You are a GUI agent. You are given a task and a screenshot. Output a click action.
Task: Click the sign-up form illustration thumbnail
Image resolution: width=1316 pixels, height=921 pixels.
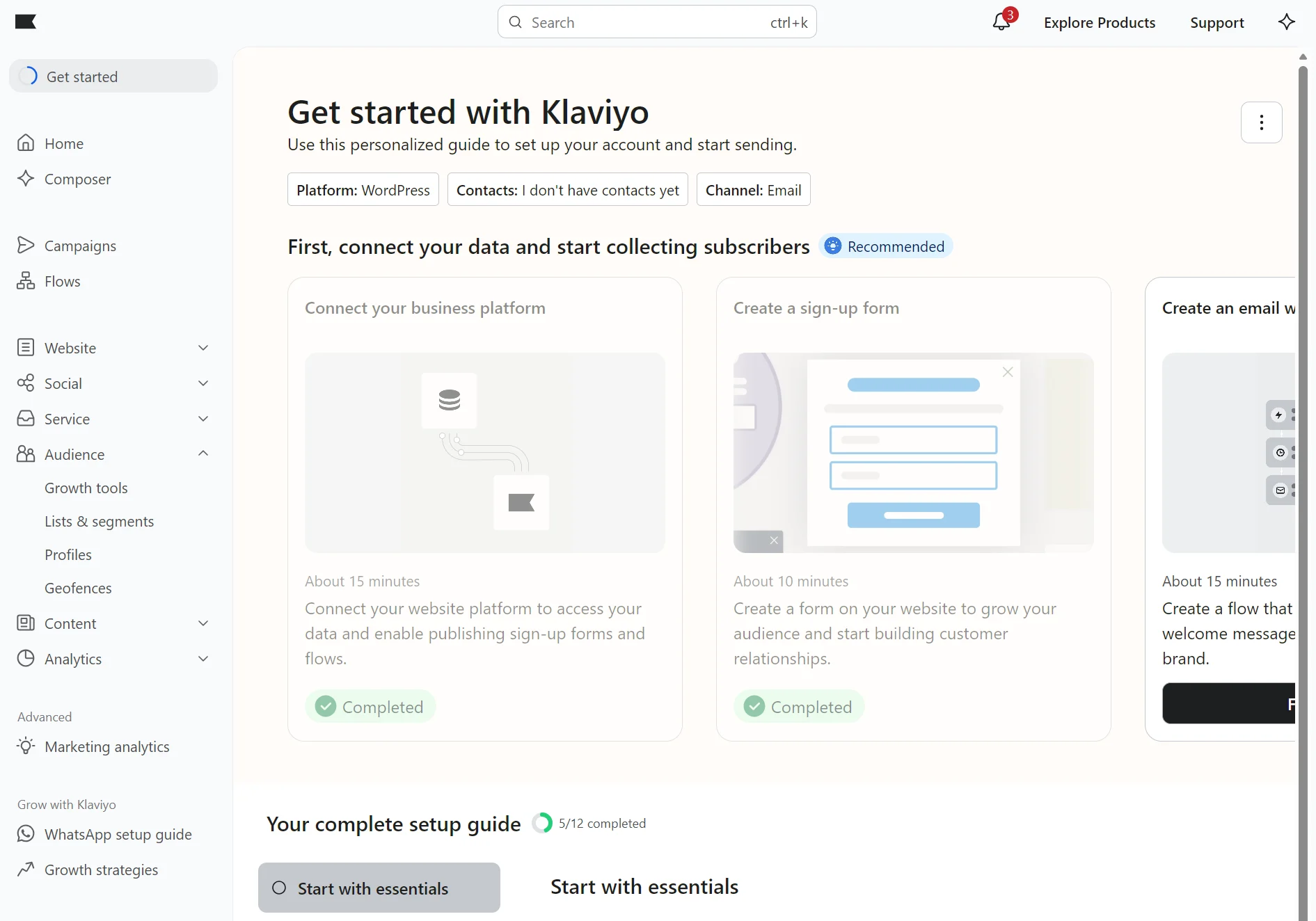[x=914, y=453]
